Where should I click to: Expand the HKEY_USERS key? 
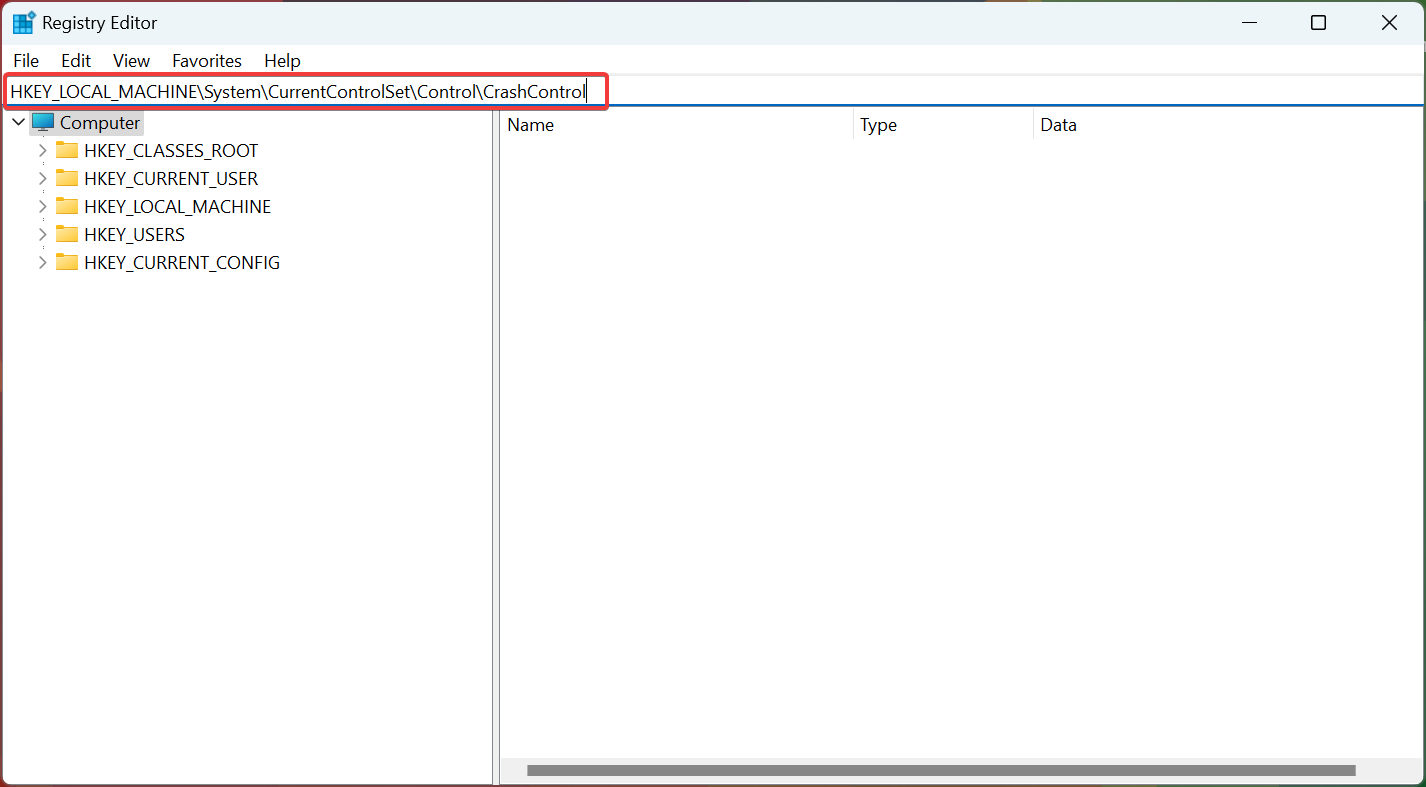(x=42, y=235)
